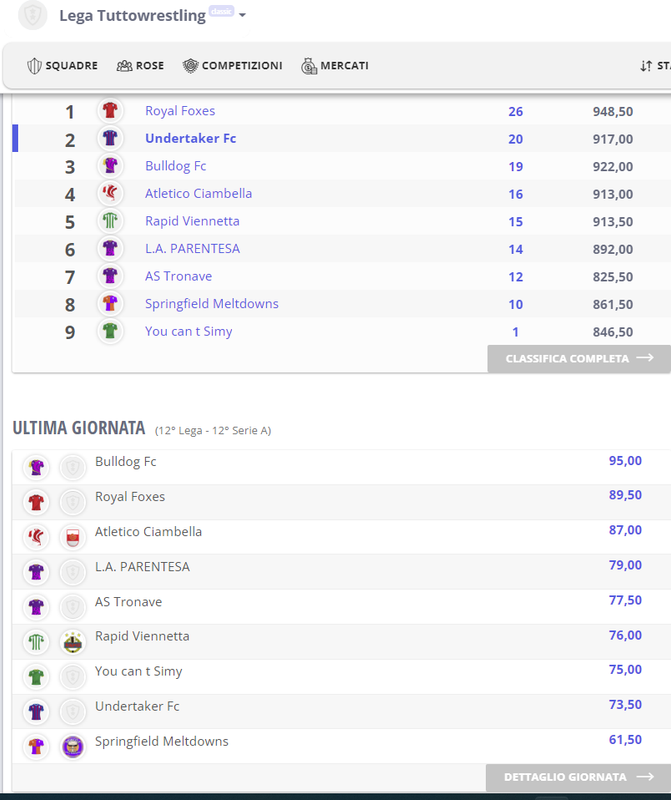Click Rapid Viennetta striped jersey in standings
The width and height of the screenshot is (671, 800).
pos(110,220)
